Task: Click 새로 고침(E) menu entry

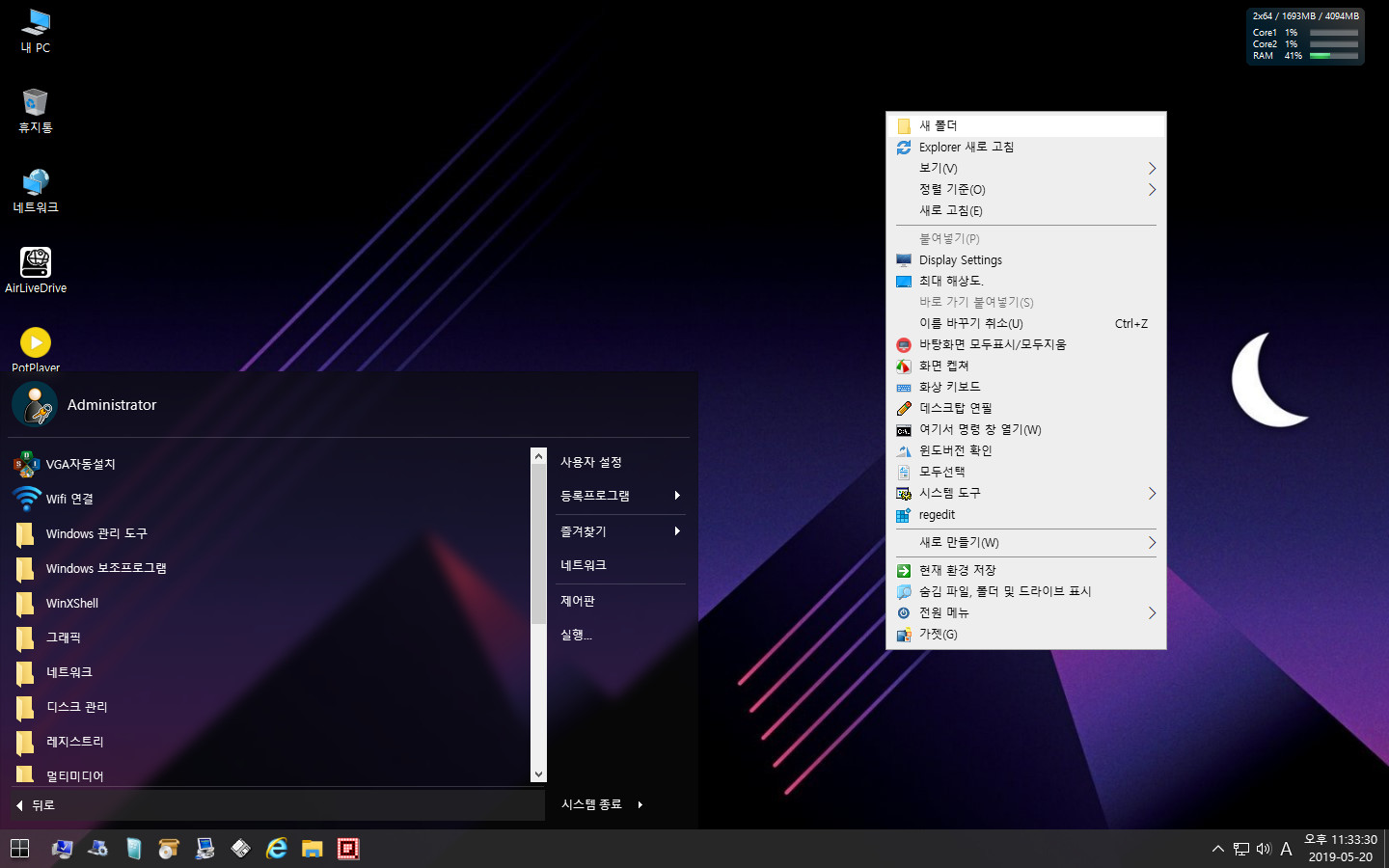Action: (1026, 210)
